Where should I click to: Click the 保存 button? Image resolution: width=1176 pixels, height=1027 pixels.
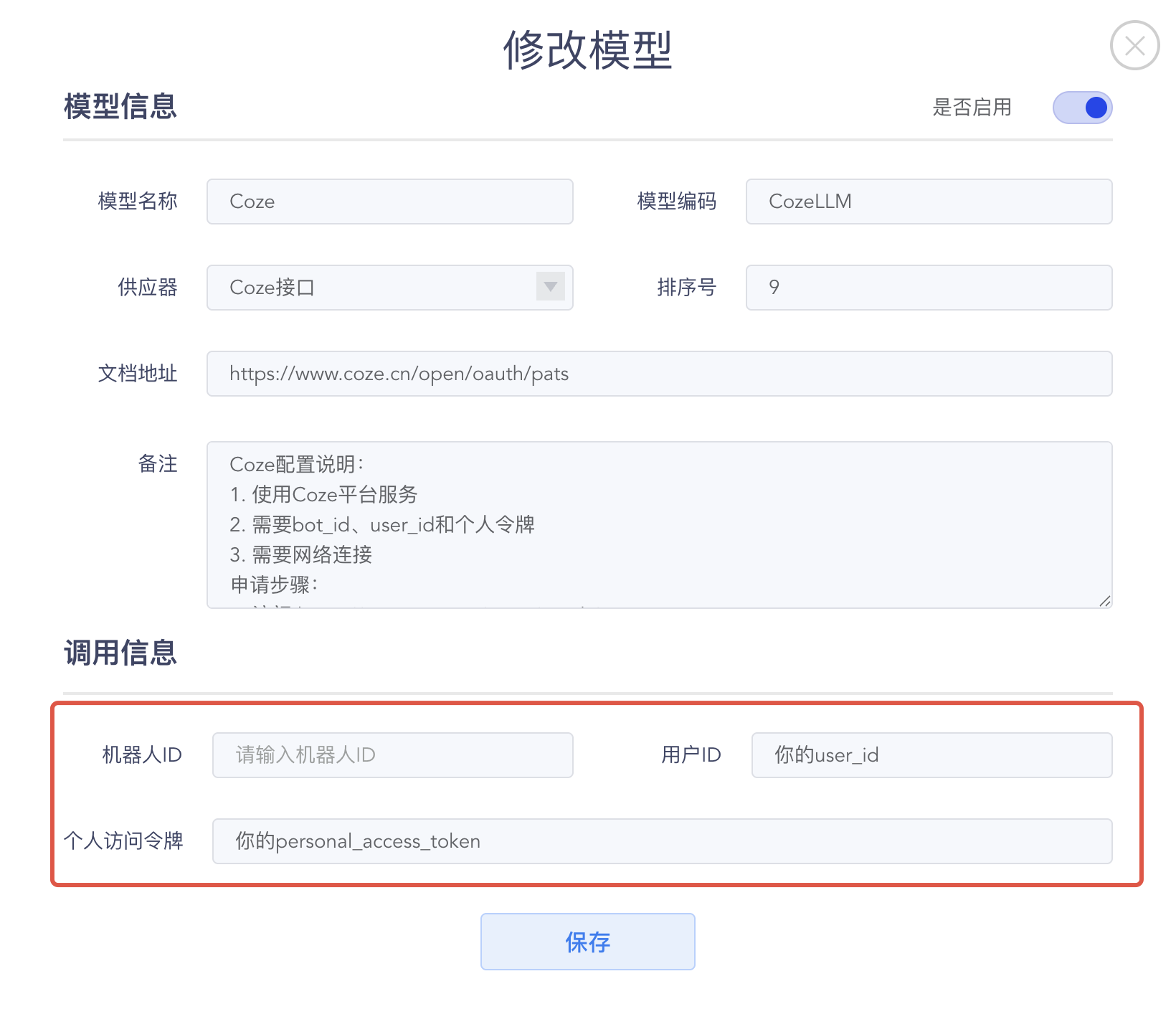pos(588,942)
